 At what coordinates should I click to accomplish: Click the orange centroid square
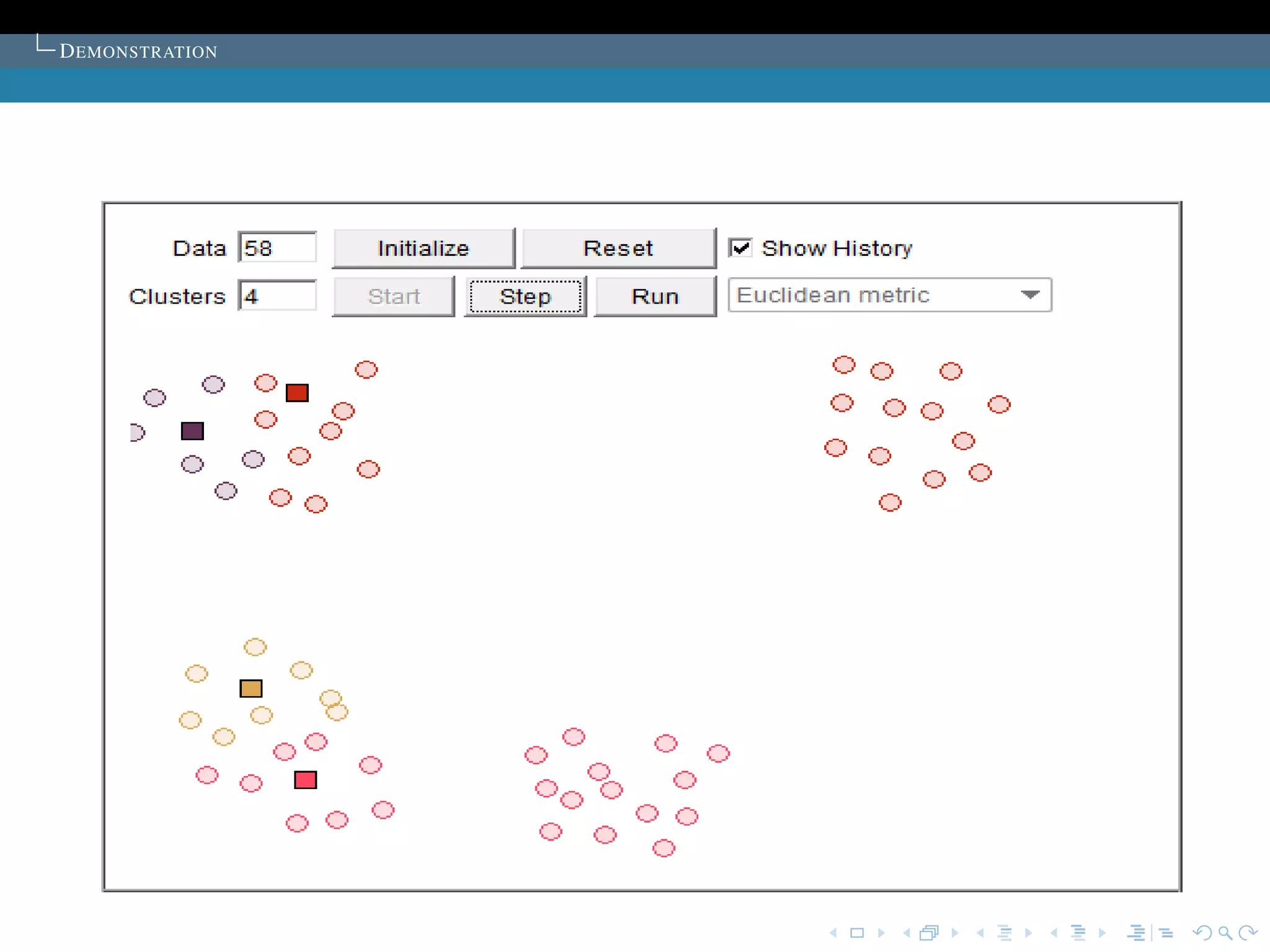click(x=251, y=689)
